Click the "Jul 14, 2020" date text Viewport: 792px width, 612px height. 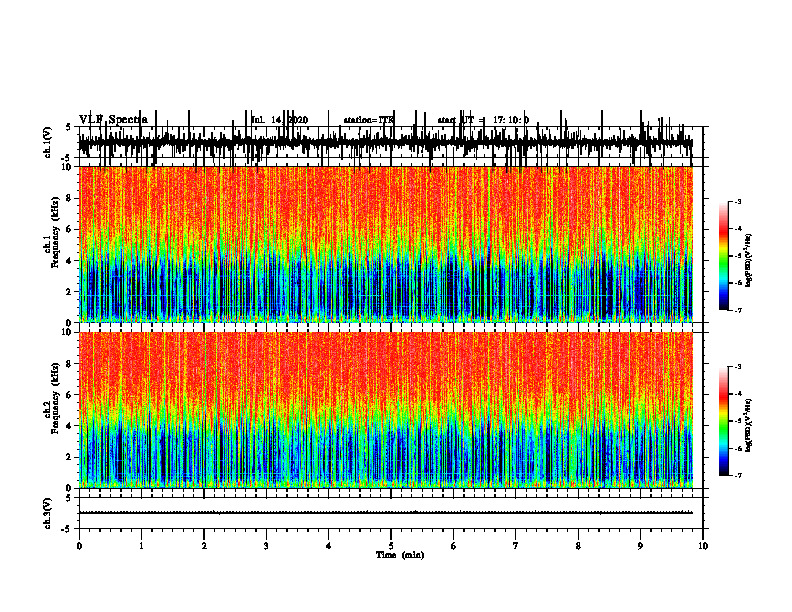tap(279, 120)
